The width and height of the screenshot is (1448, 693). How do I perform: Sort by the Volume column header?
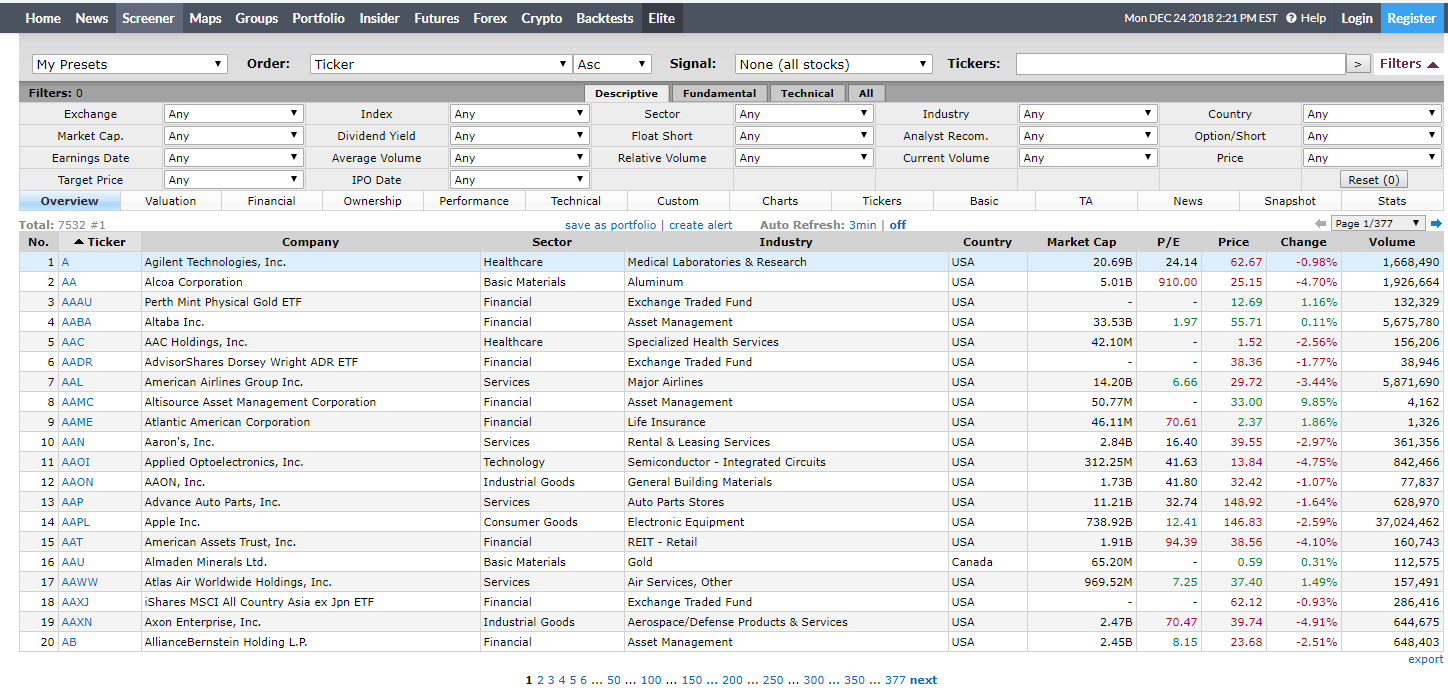coord(1392,242)
